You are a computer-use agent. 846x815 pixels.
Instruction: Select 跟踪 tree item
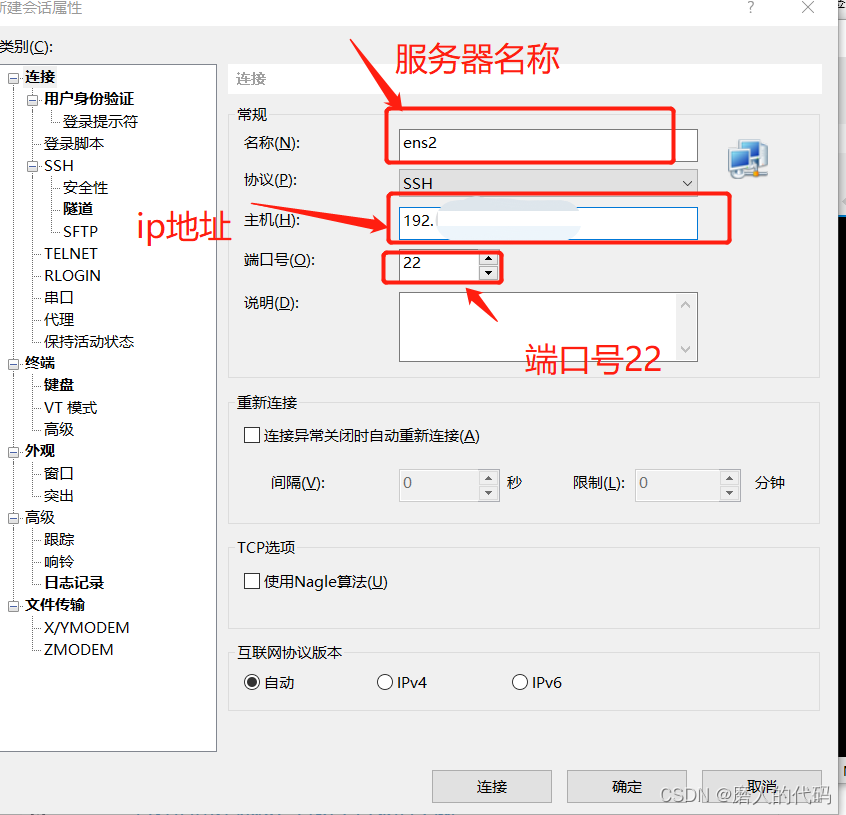pos(58,539)
